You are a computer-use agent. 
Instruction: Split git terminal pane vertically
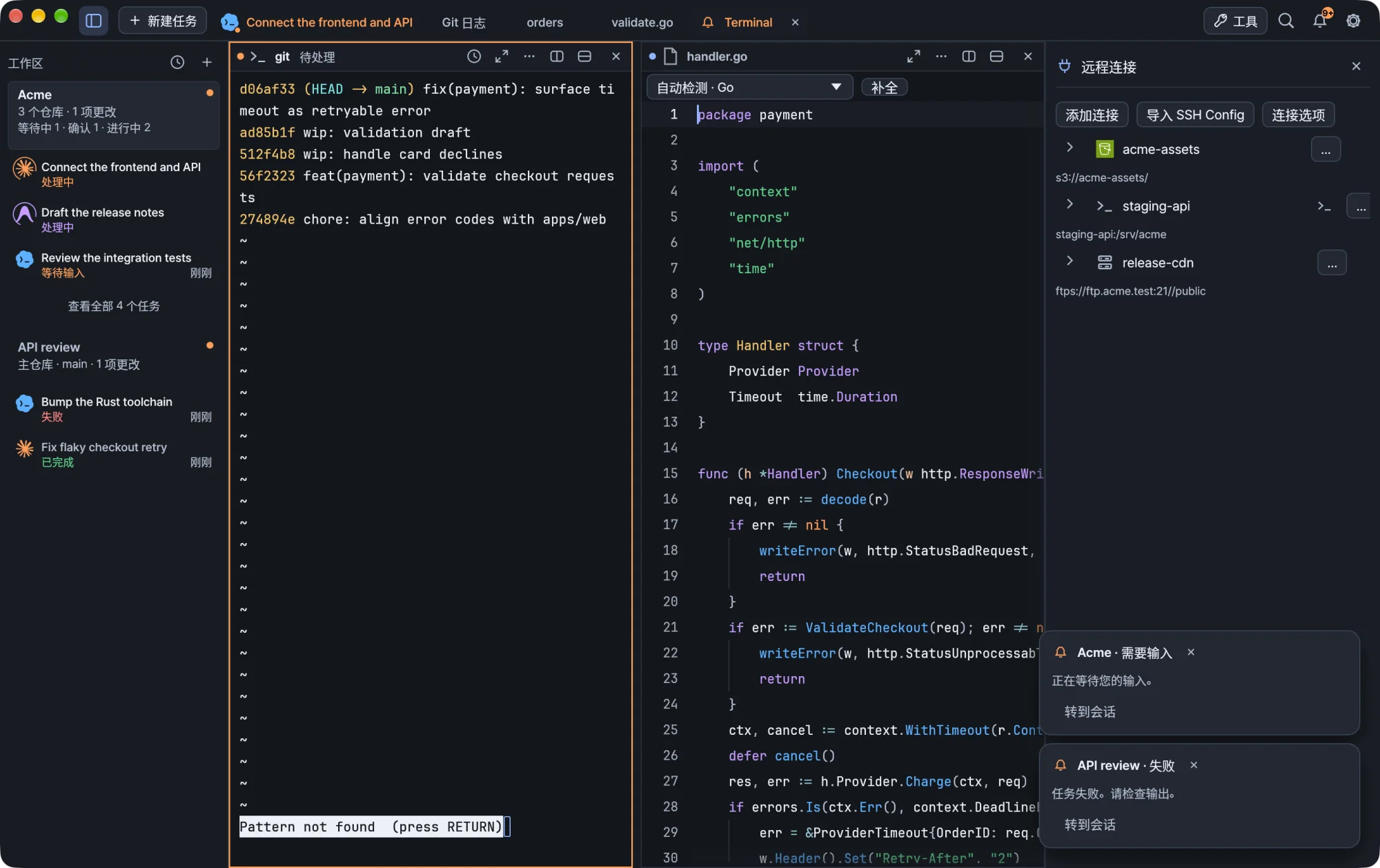point(557,57)
